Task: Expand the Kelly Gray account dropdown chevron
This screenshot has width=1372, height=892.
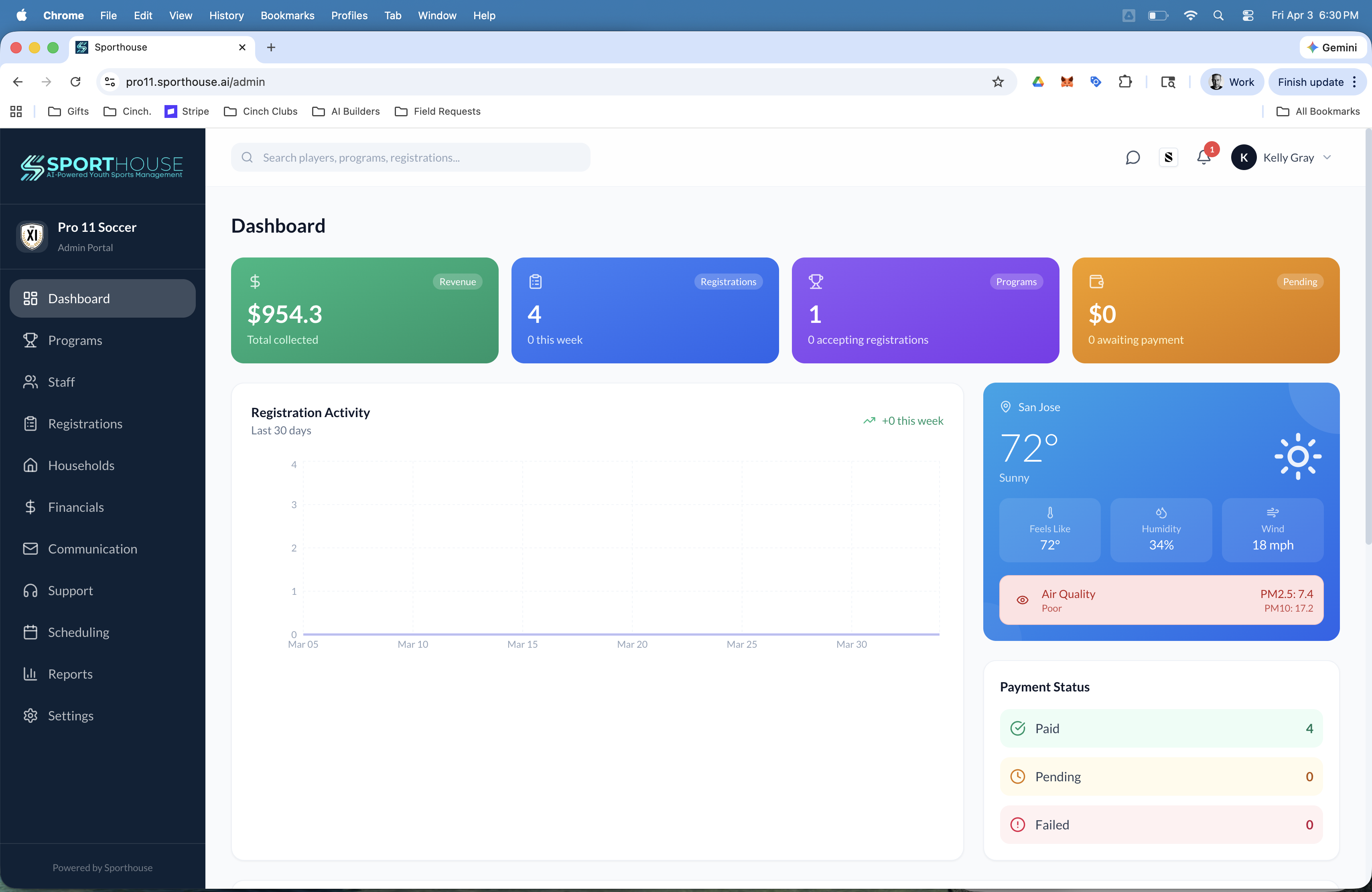Action: [x=1327, y=157]
